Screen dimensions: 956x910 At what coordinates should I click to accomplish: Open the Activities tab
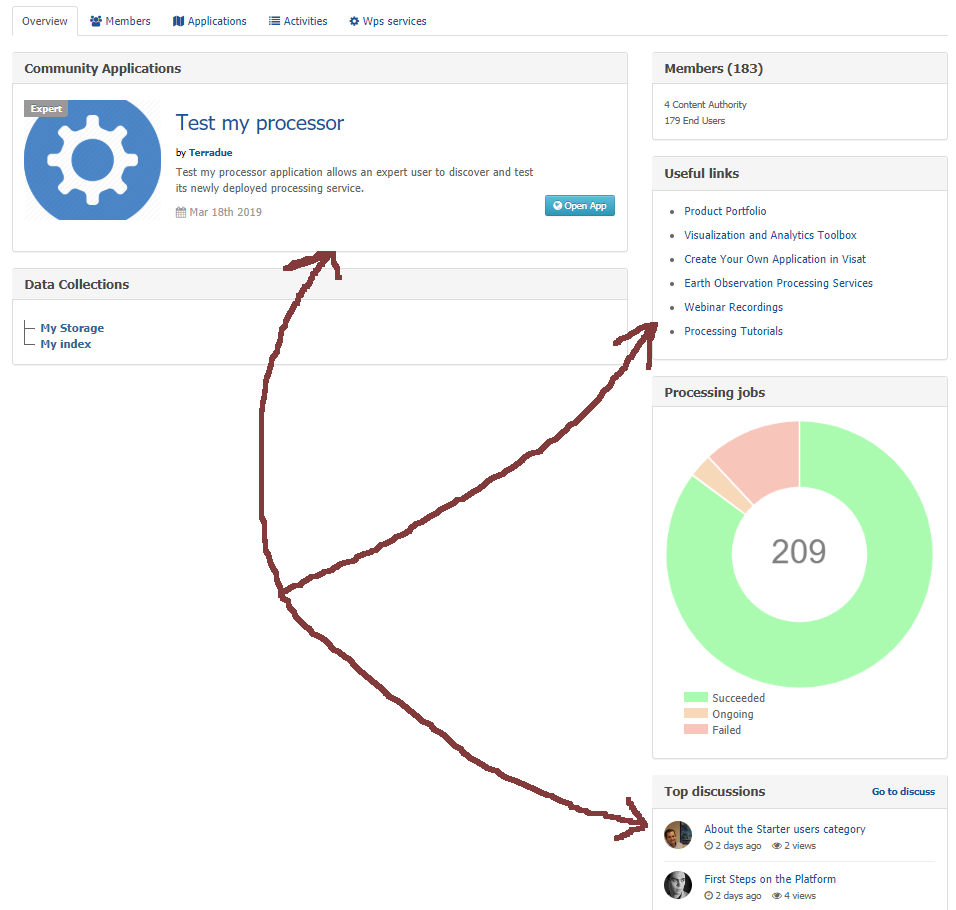pos(298,21)
